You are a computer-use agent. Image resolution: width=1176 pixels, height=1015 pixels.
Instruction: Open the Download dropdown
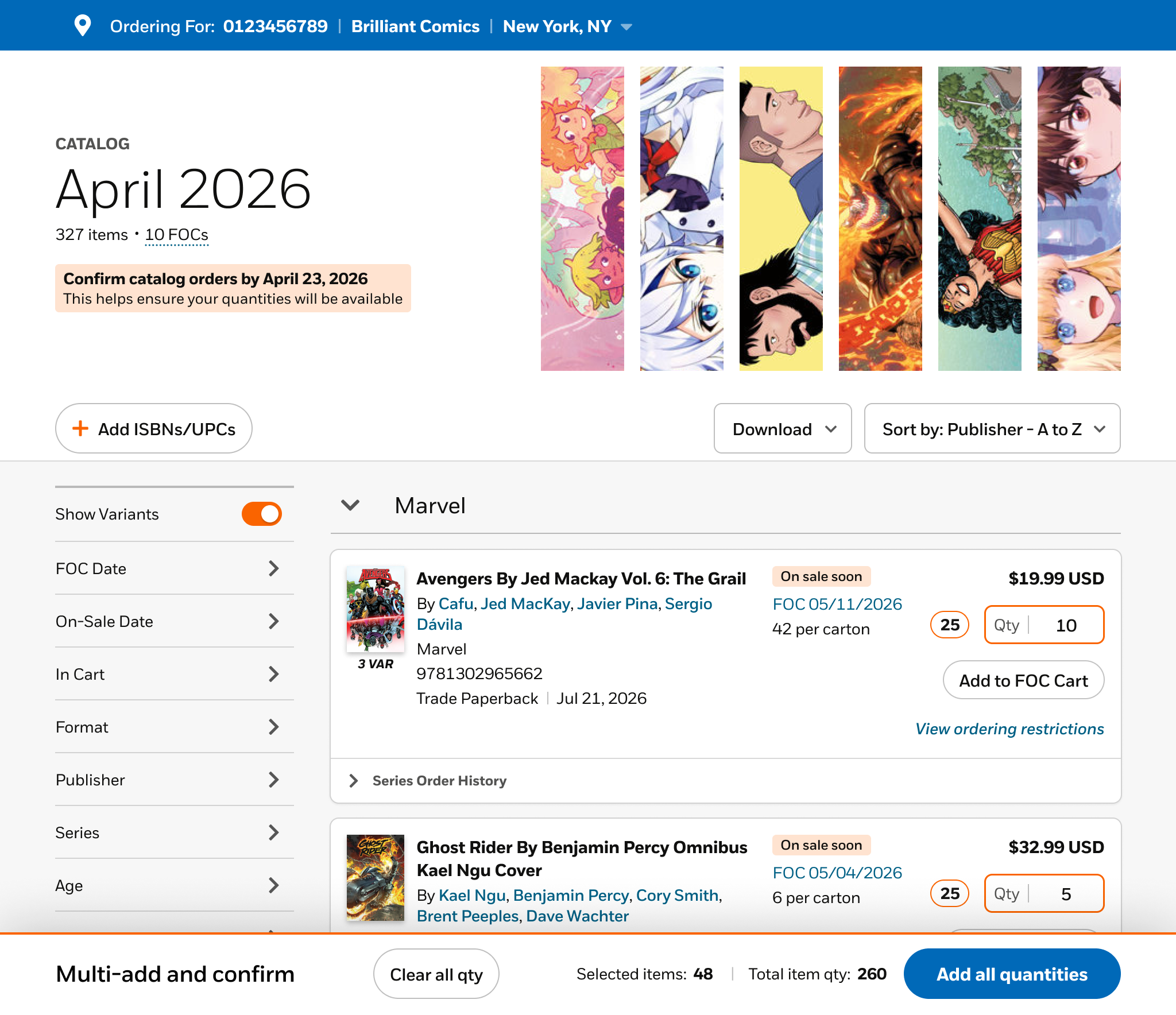782,429
